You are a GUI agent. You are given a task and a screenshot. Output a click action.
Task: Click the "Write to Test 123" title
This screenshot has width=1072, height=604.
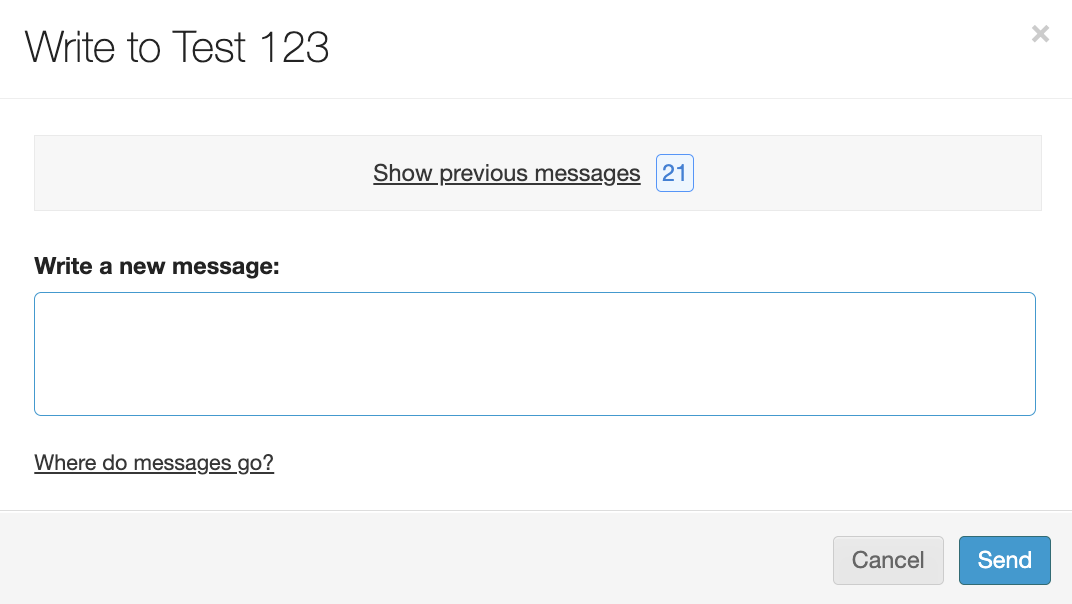tap(177, 47)
